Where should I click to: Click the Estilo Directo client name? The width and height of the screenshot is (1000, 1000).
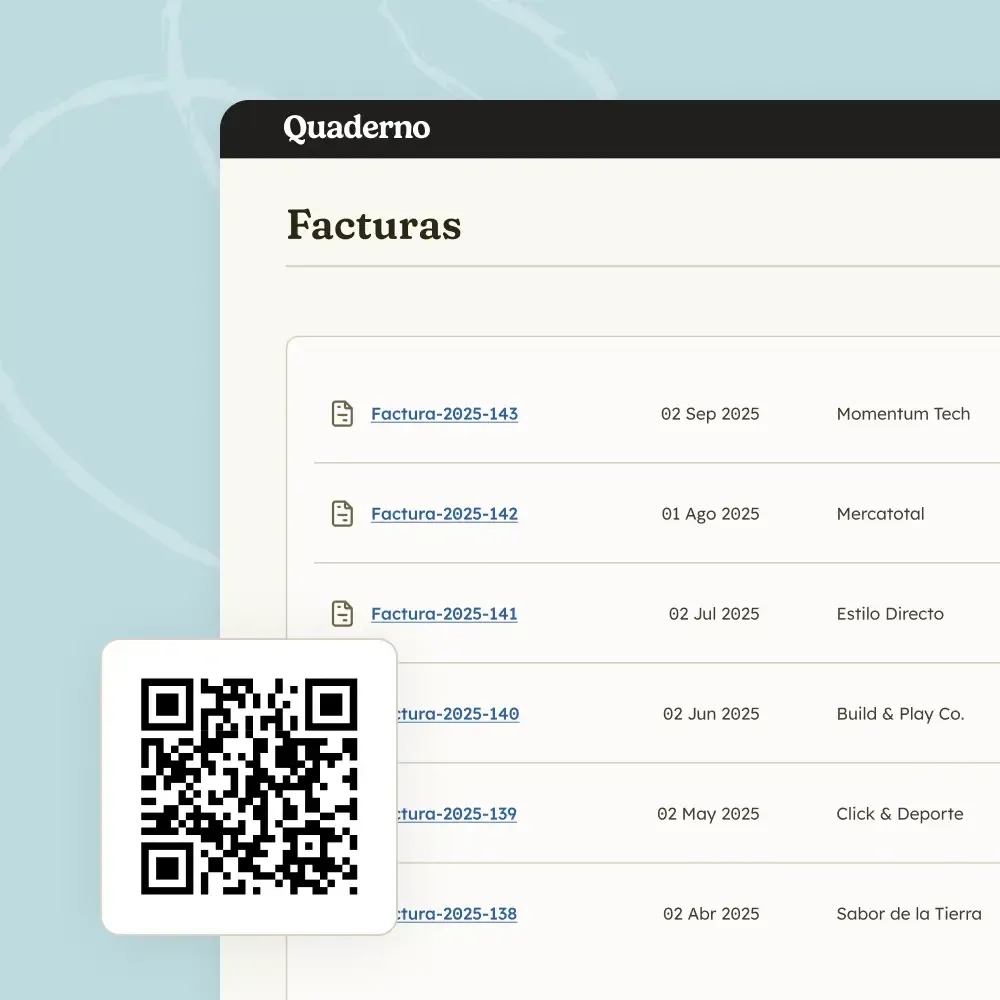pos(890,614)
